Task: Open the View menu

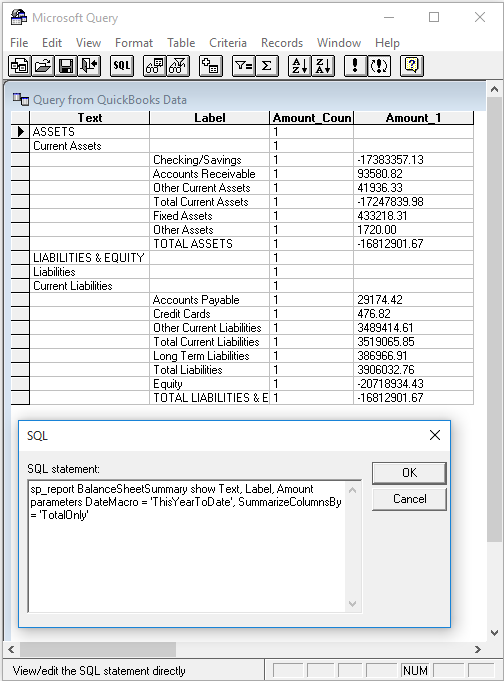Action: (x=88, y=43)
